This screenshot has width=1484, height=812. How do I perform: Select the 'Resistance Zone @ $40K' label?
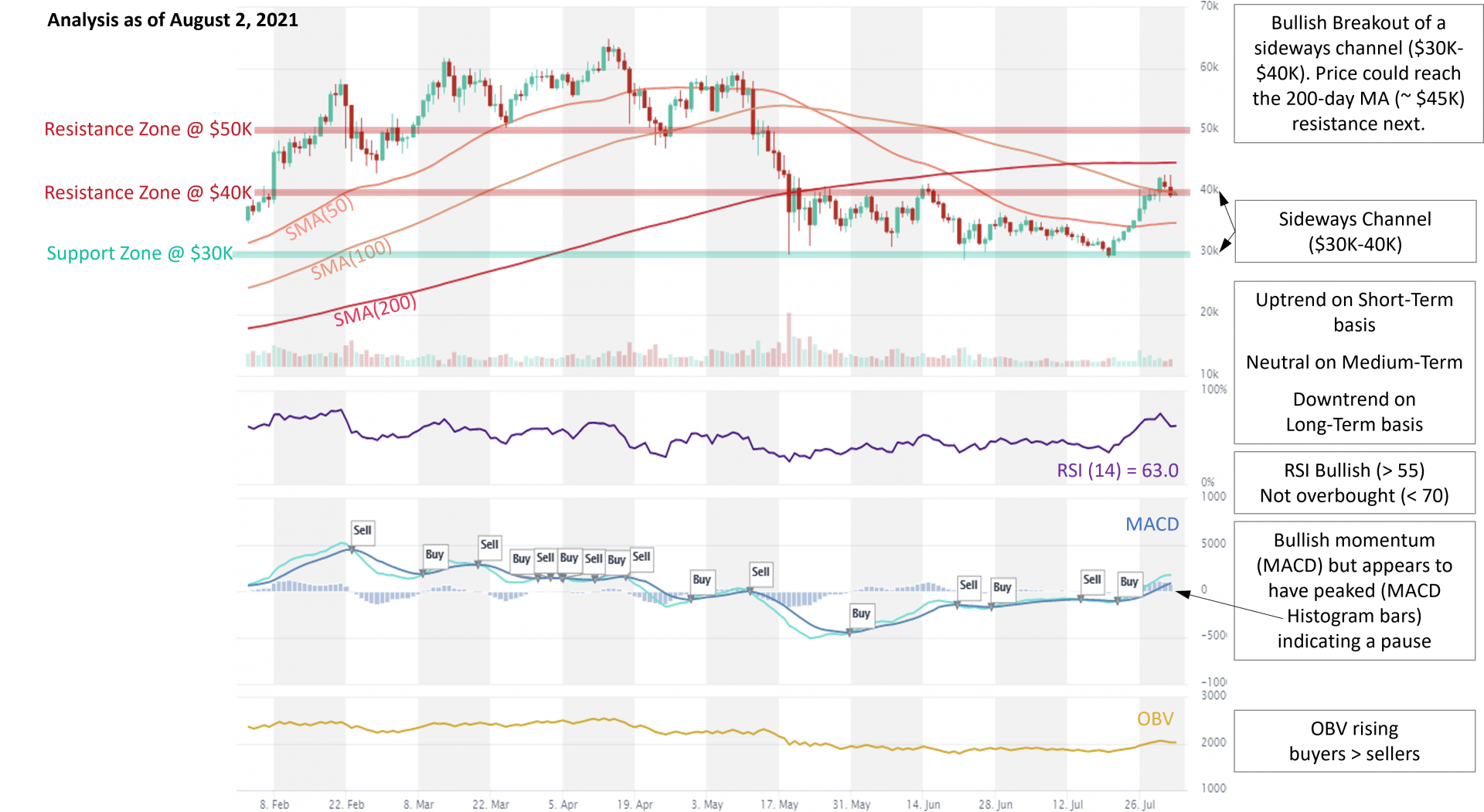coord(148,192)
